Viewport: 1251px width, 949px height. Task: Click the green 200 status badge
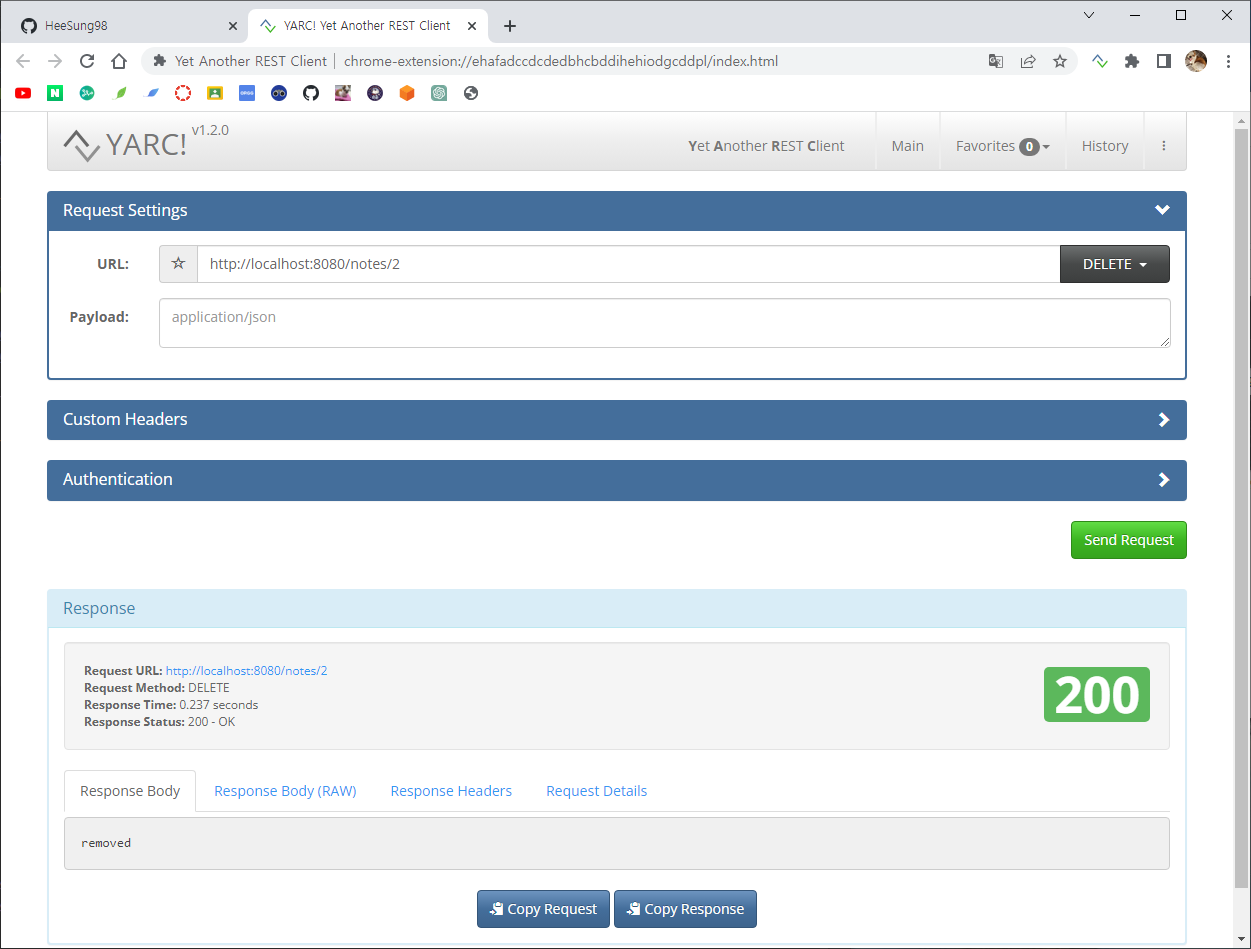coord(1097,695)
